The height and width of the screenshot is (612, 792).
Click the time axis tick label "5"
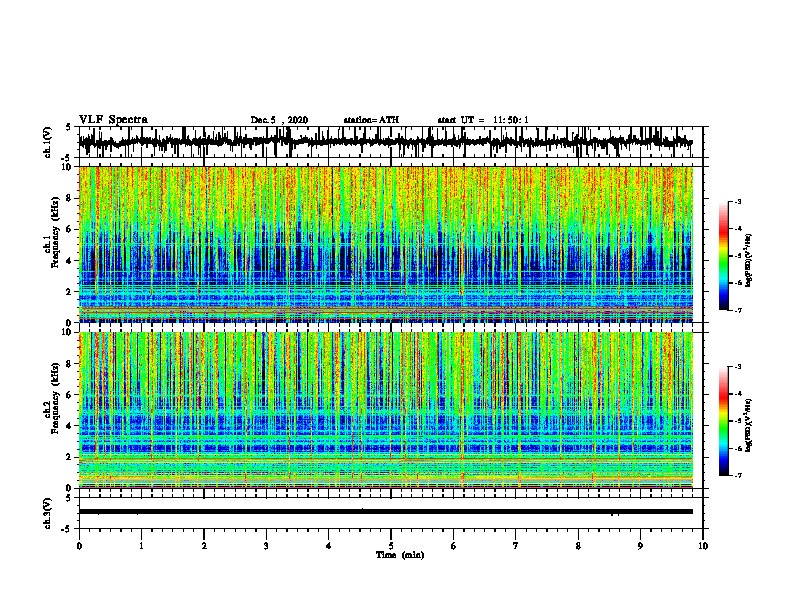391,546
